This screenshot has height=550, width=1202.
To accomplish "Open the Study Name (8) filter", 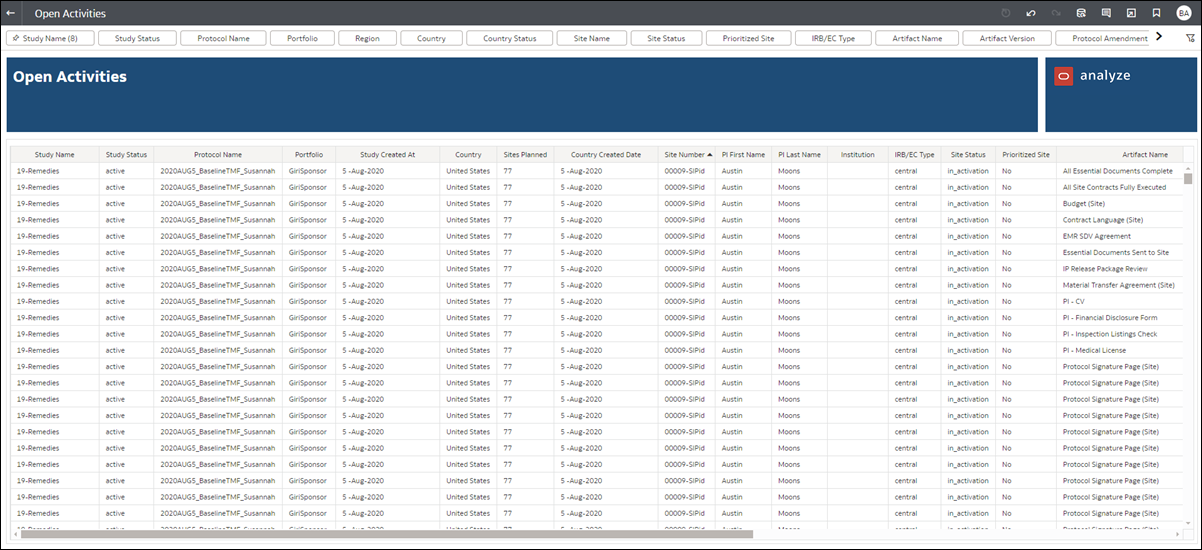I will coord(51,38).
